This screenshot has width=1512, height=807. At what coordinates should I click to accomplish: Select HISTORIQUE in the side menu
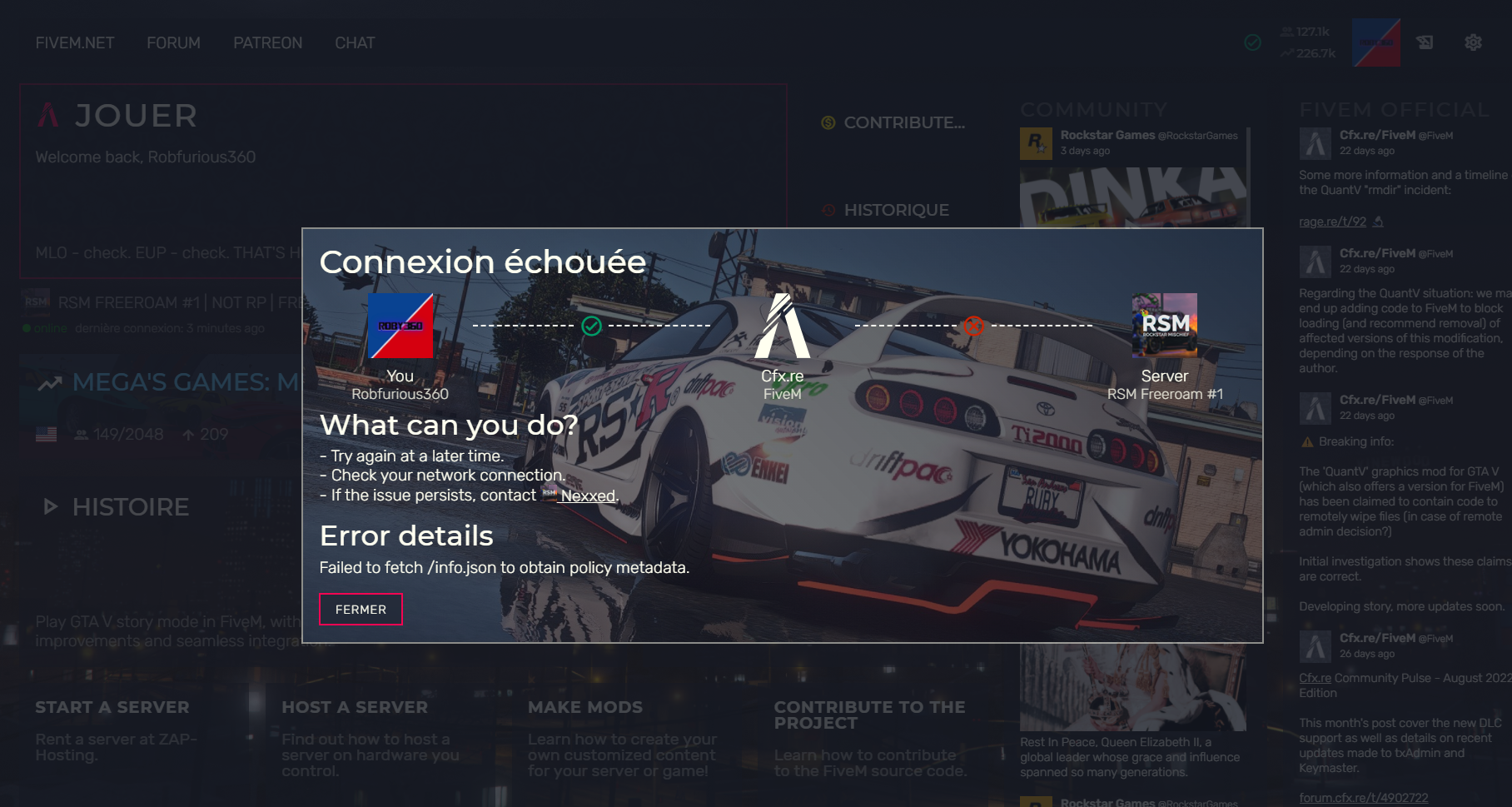tap(896, 210)
